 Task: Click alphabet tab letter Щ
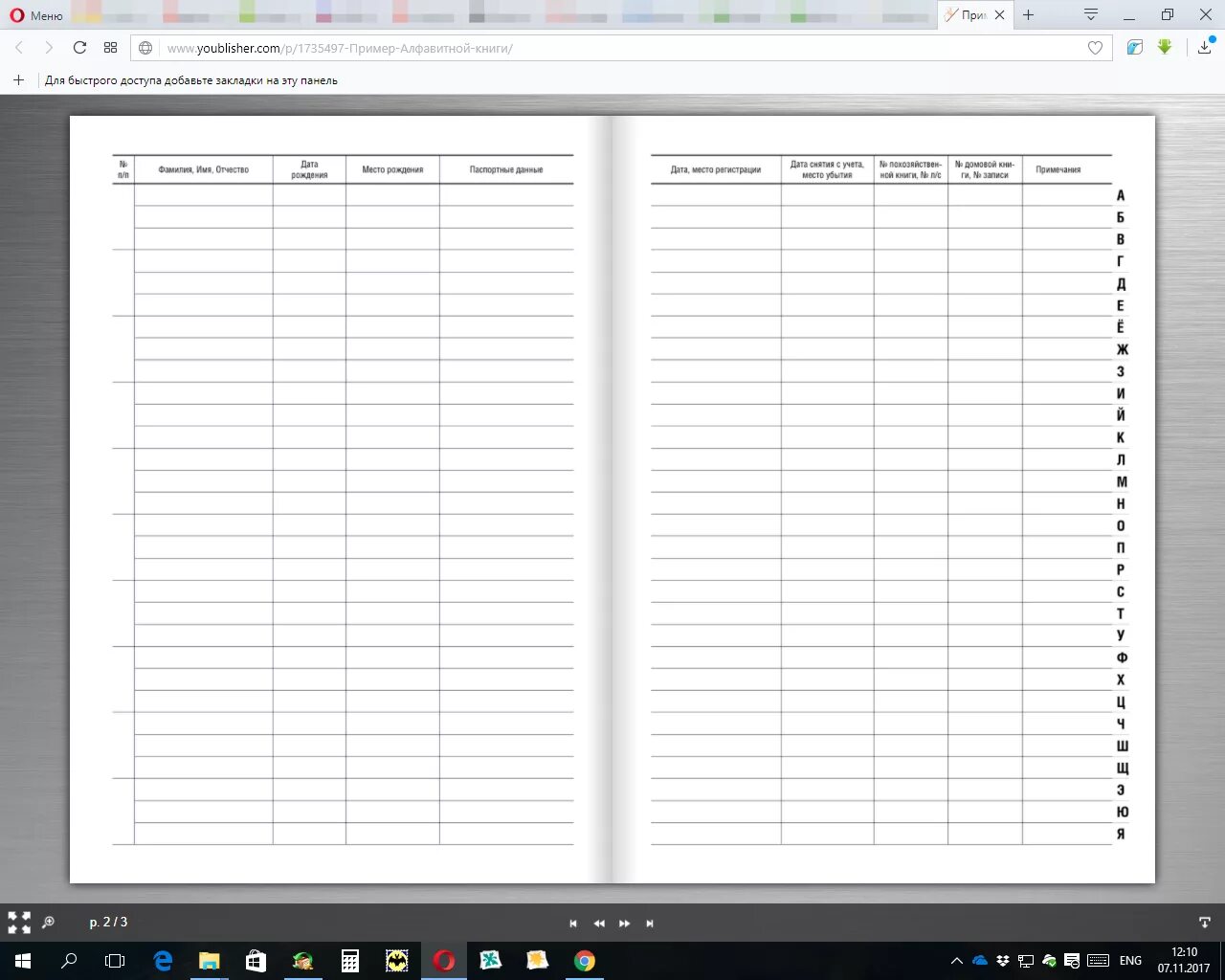(1122, 768)
